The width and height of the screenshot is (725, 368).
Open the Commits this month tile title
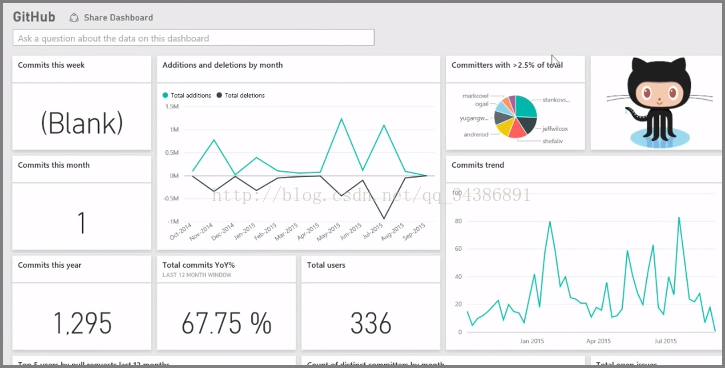coord(54,165)
